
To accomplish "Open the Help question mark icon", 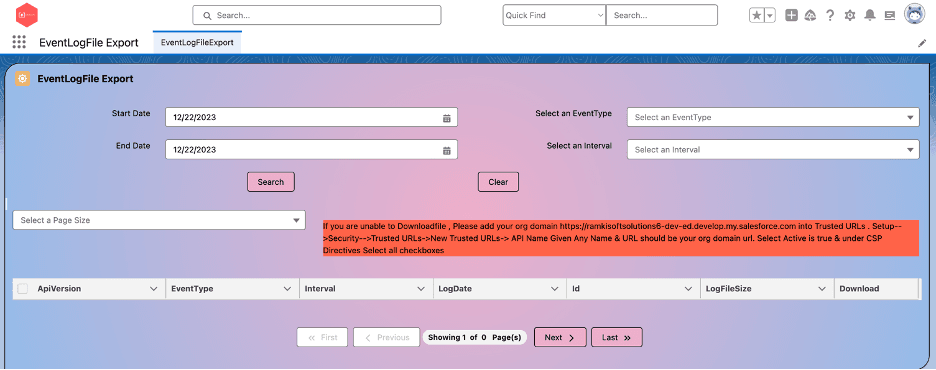I will click(x=830, y=16).
